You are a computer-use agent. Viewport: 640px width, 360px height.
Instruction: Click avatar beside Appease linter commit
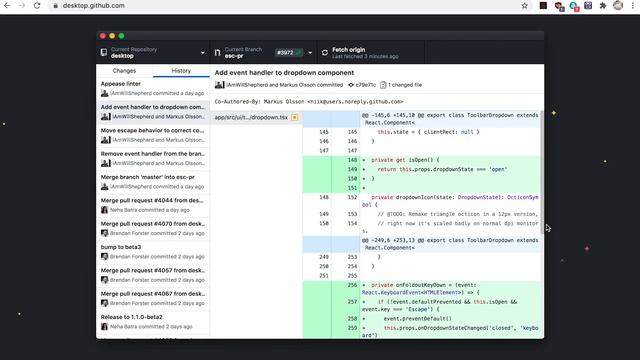tap(104, 93)
